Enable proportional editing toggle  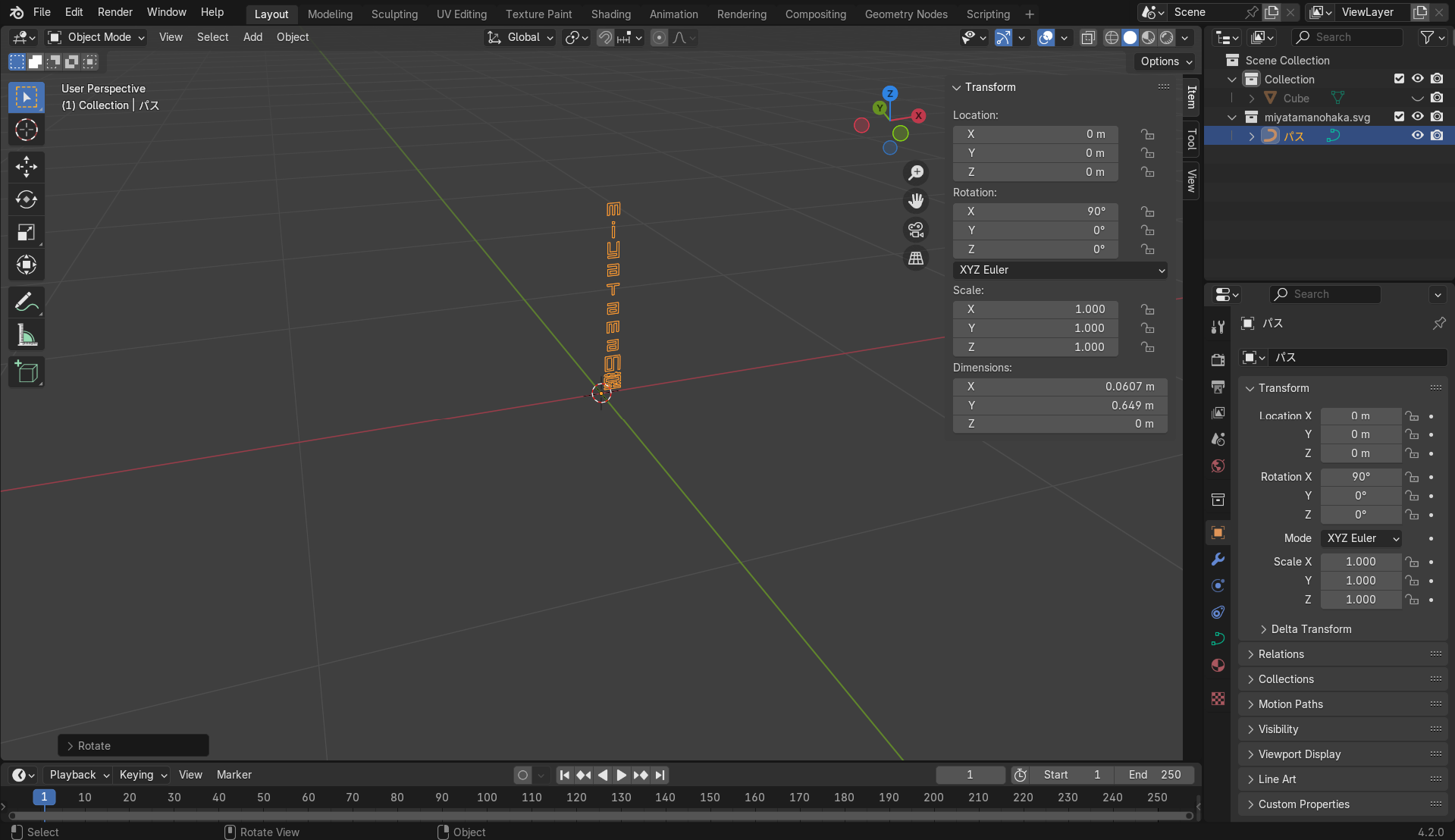pyautogui.click(x=659, y=37)
